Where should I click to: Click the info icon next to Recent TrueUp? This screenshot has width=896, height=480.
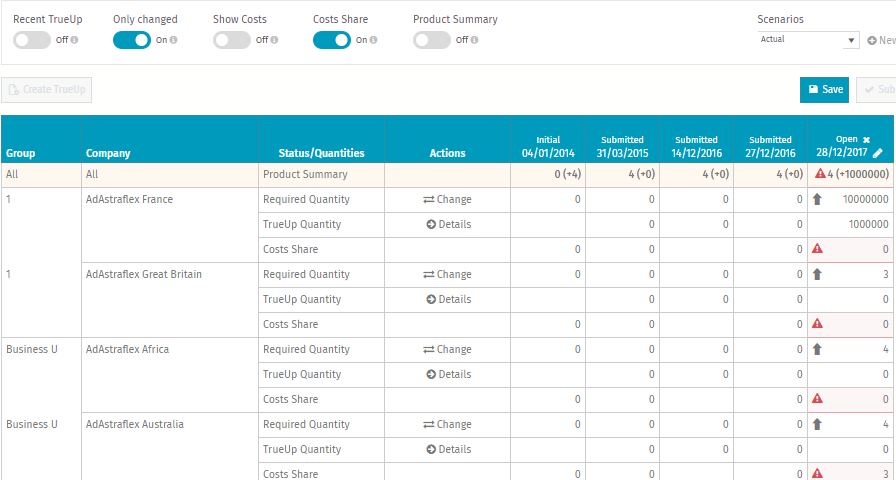[75, 41]
